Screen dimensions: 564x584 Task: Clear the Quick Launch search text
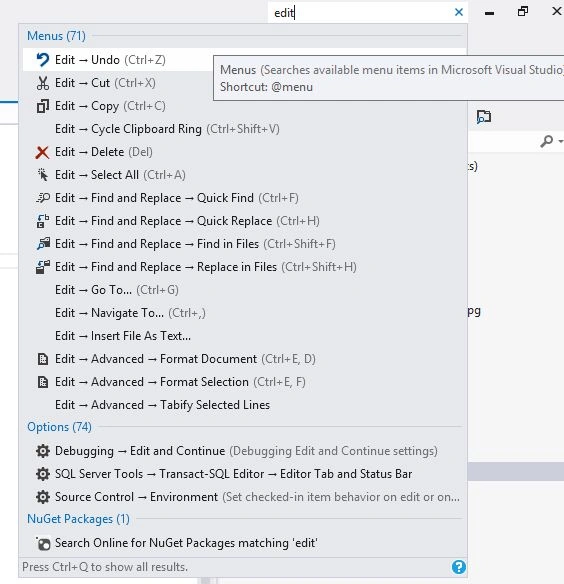(459, 12)
